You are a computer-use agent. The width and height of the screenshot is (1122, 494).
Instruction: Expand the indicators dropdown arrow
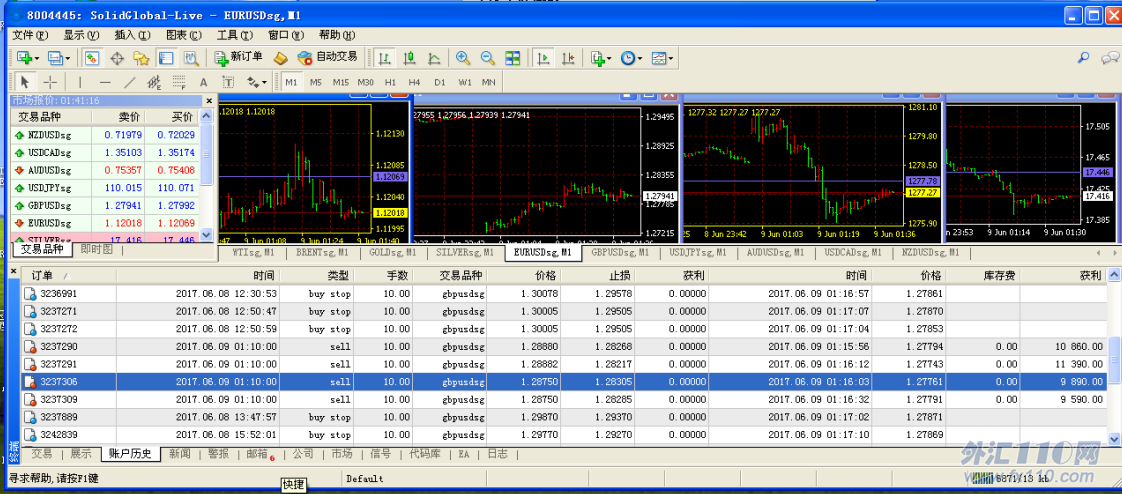pos(610,59)
